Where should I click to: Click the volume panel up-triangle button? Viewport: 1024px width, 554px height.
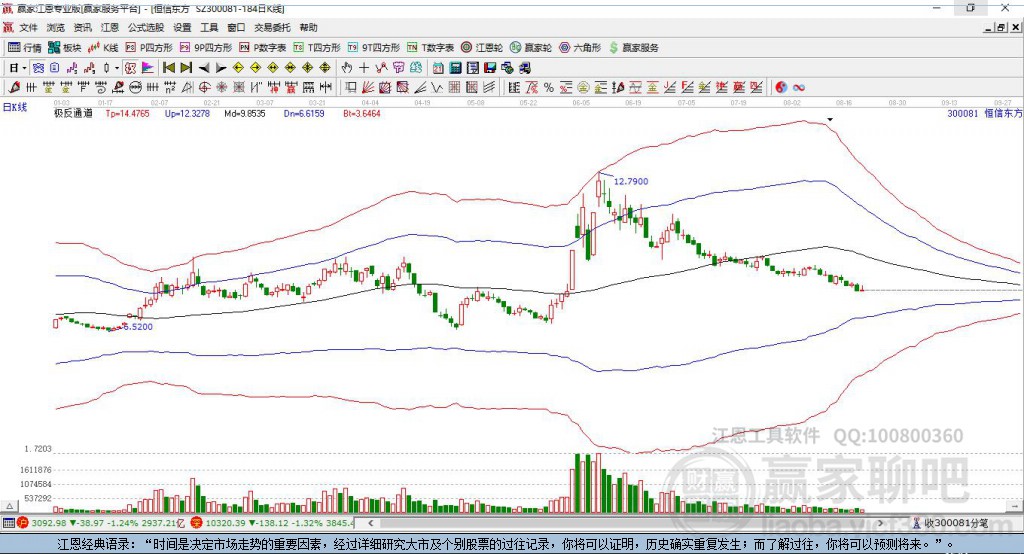9,506
